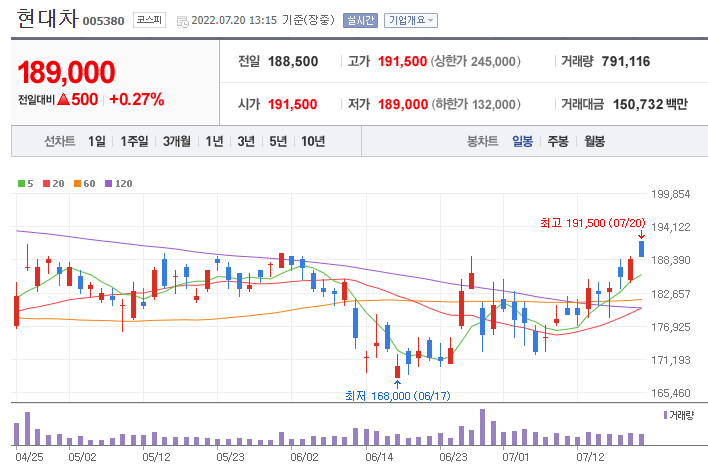Click the 06/02 date axis label
This screenshot has height=469, width=708.
(304, 457)
